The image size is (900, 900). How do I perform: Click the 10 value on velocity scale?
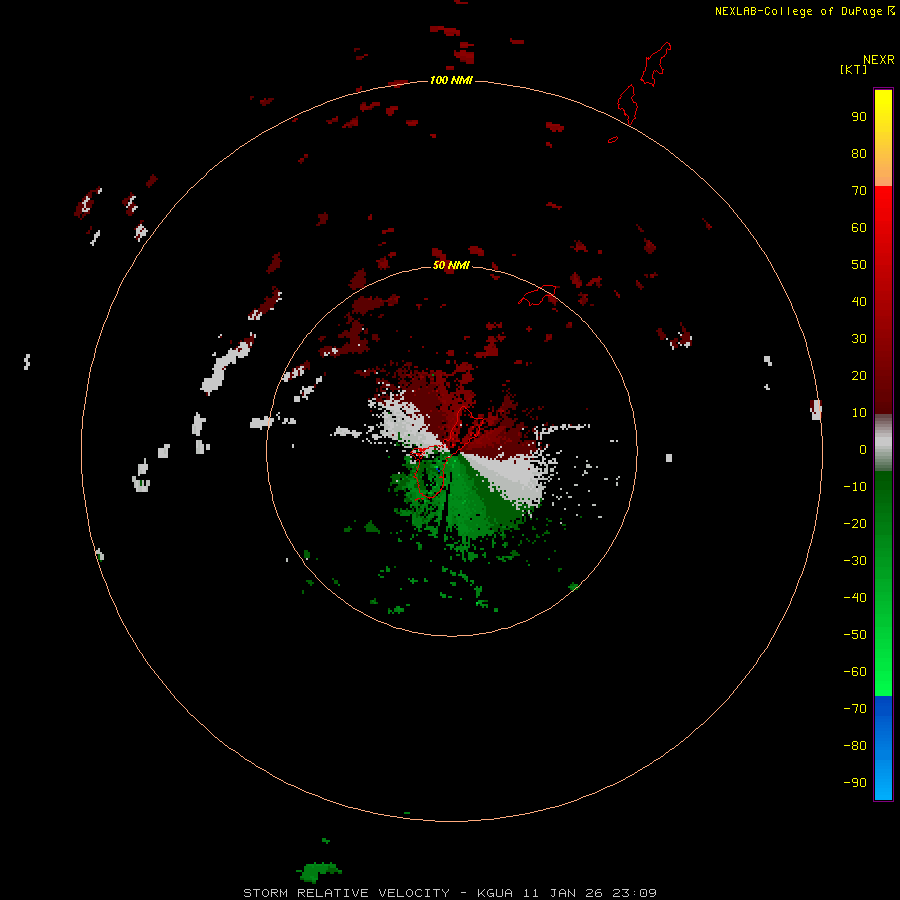point(859,413)
